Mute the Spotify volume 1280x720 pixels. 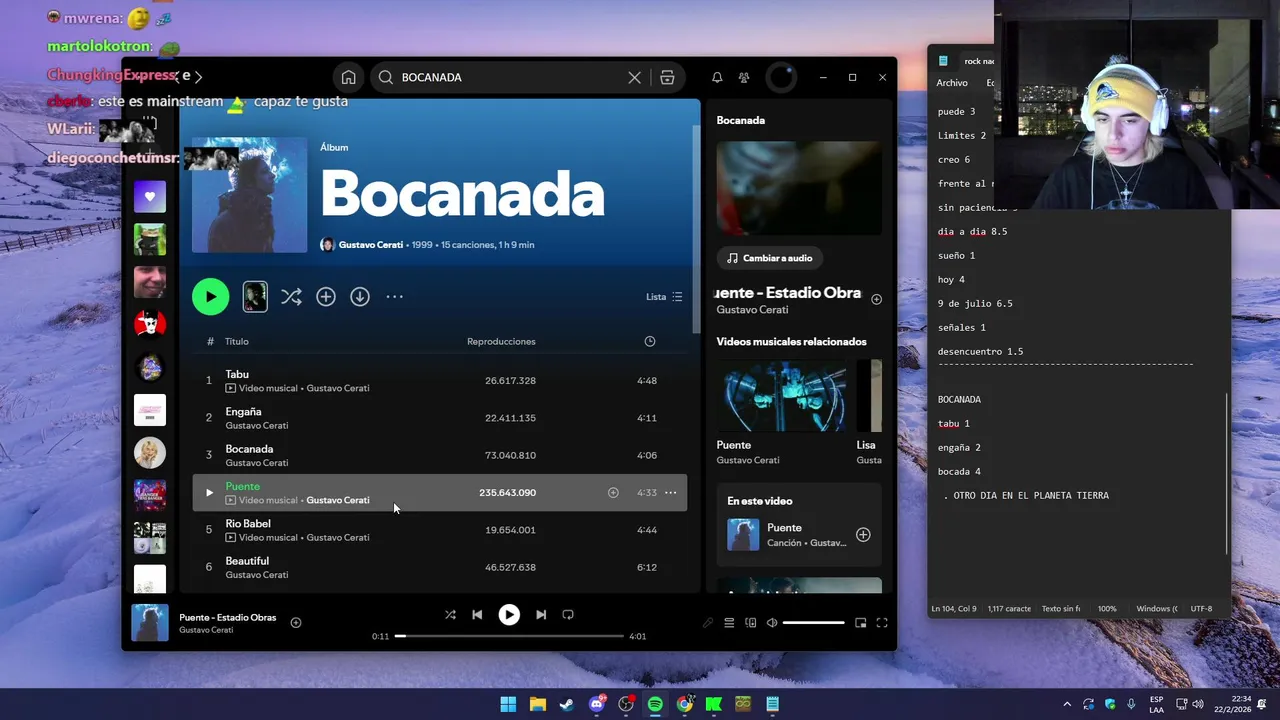(772, 623)
